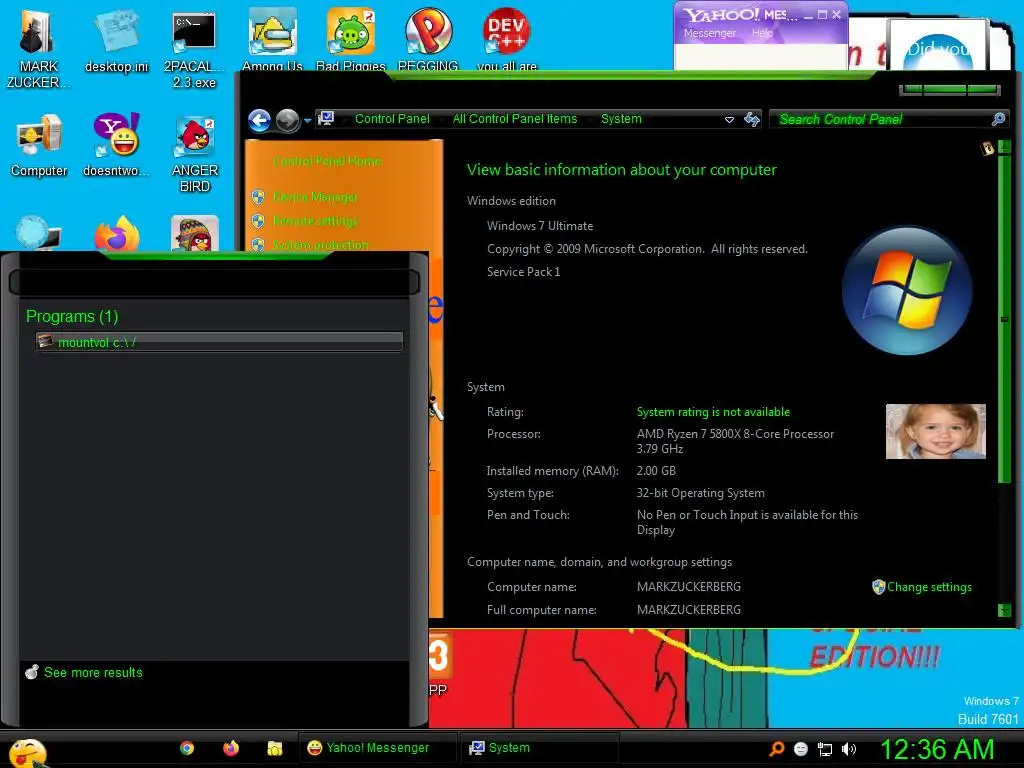Navigate to All Control Panel Items breadcrumb

515,119
